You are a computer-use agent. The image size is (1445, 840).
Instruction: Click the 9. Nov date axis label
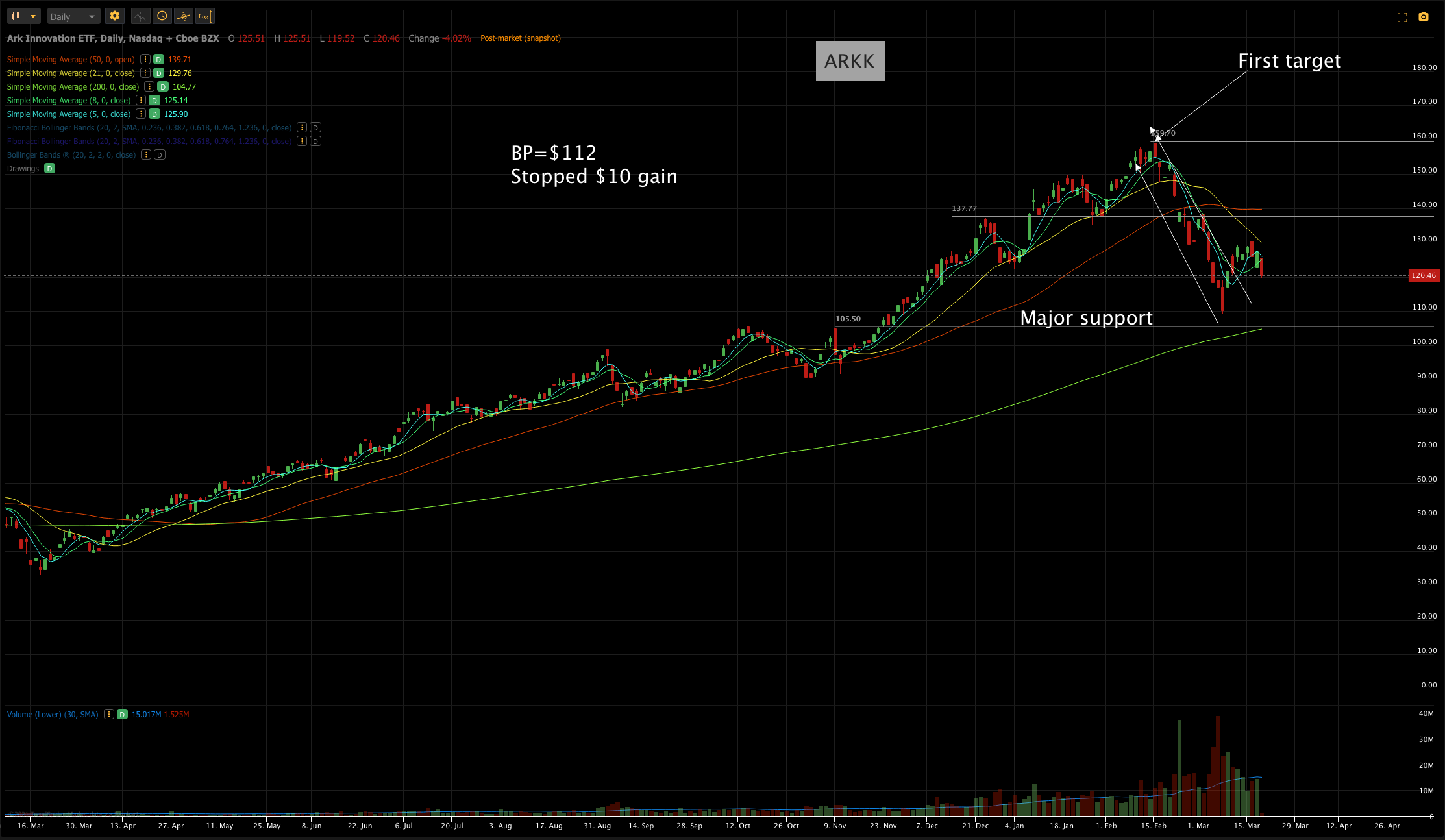(x=835, y=826)
